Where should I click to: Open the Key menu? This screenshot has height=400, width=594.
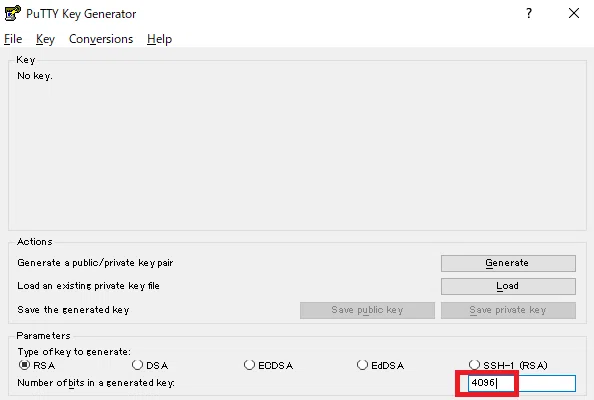click(45, 39)
